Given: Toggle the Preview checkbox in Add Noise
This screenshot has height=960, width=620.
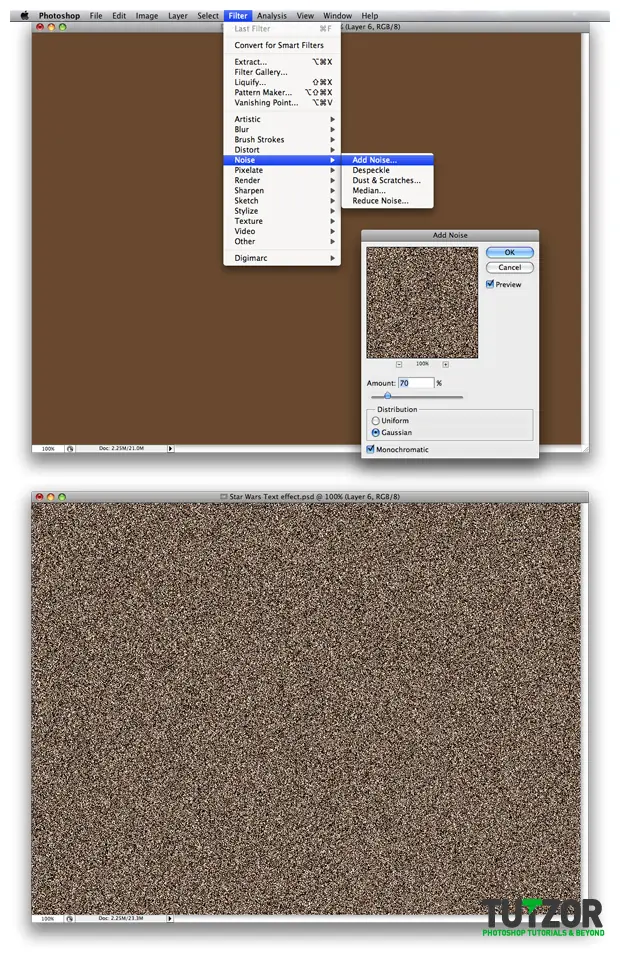Looking at the screenshot, I should [x=490, y=284].
